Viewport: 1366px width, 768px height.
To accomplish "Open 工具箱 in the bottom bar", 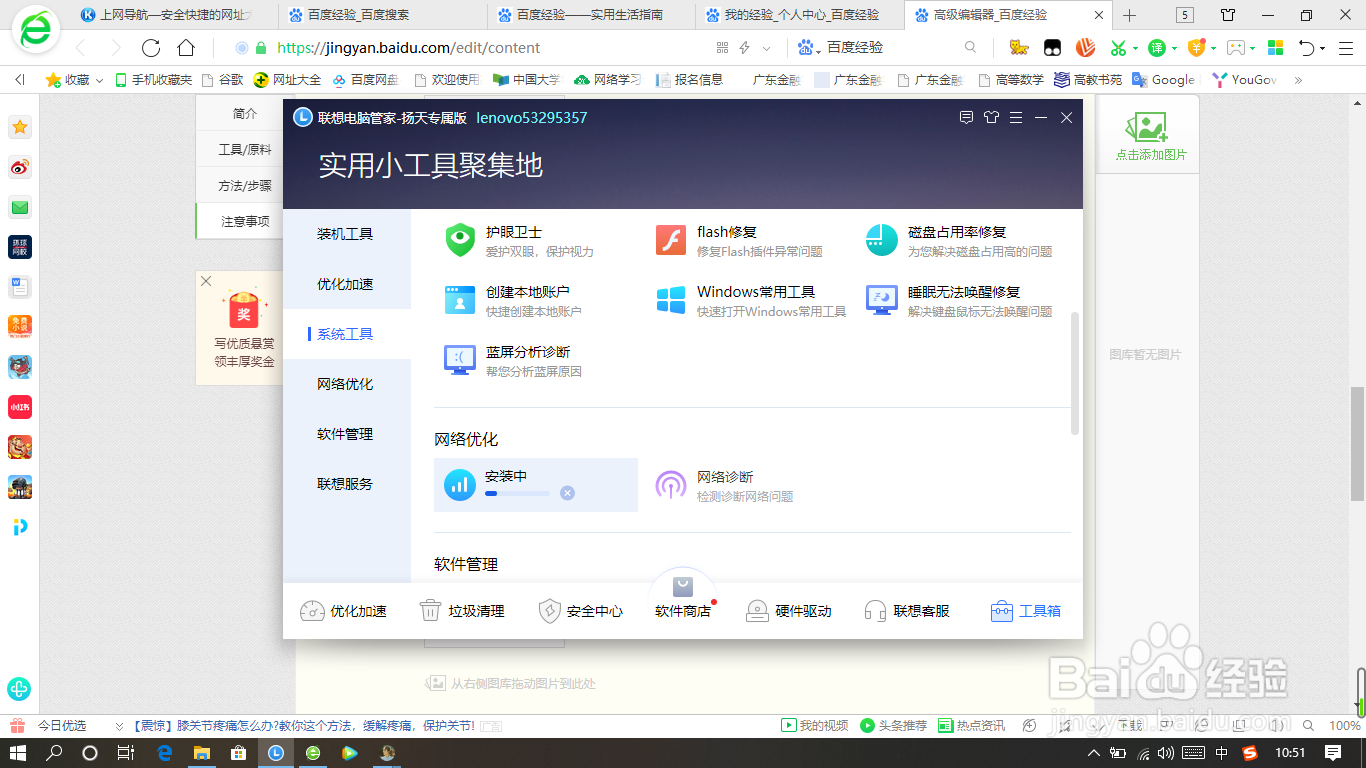I will [x=1026, y=611].
